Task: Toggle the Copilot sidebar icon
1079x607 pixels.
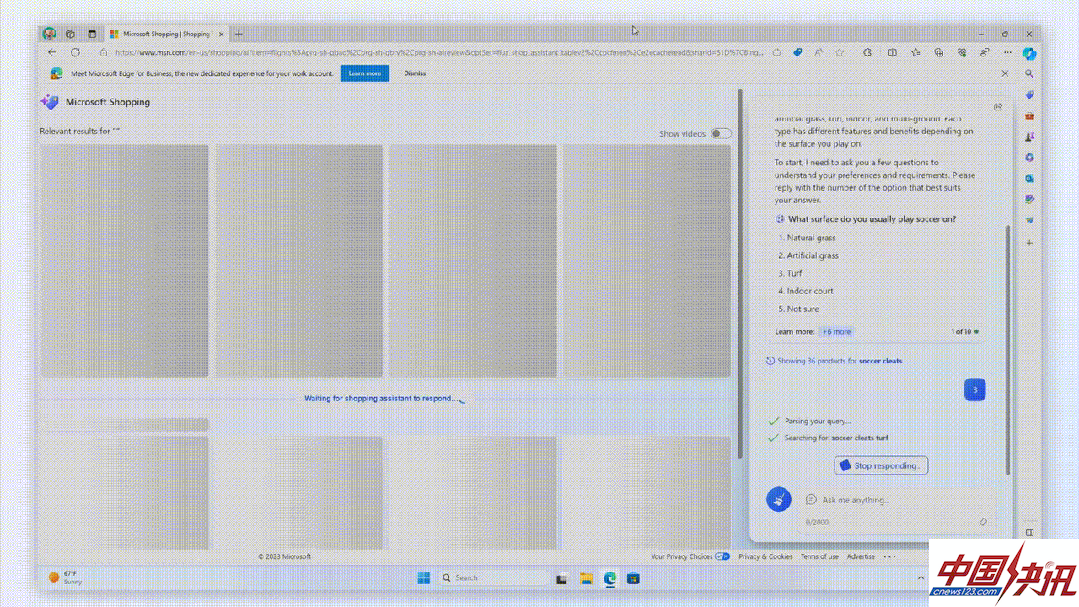Action: pyautogui.click(x=1029, y=54)
